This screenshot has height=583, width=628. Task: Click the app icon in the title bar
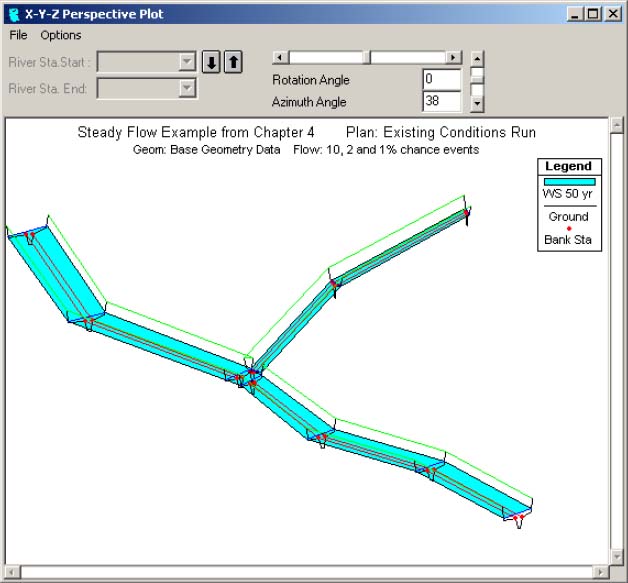[x=12, y=14]
